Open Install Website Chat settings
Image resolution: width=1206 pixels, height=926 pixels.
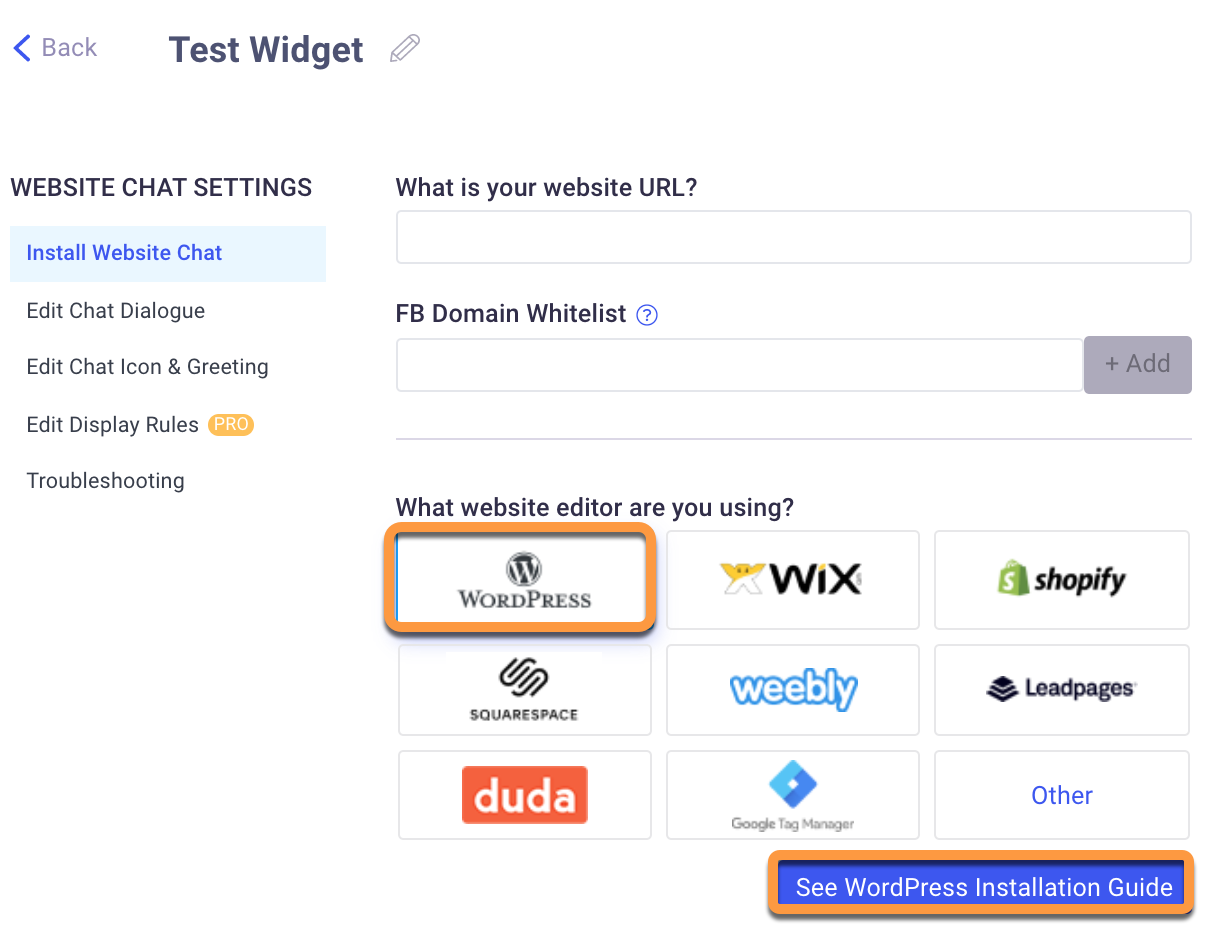point(125,253)
